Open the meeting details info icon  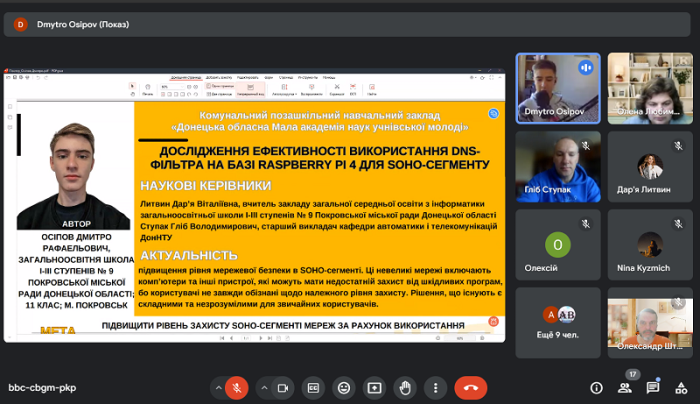click(x=597, y=388)
